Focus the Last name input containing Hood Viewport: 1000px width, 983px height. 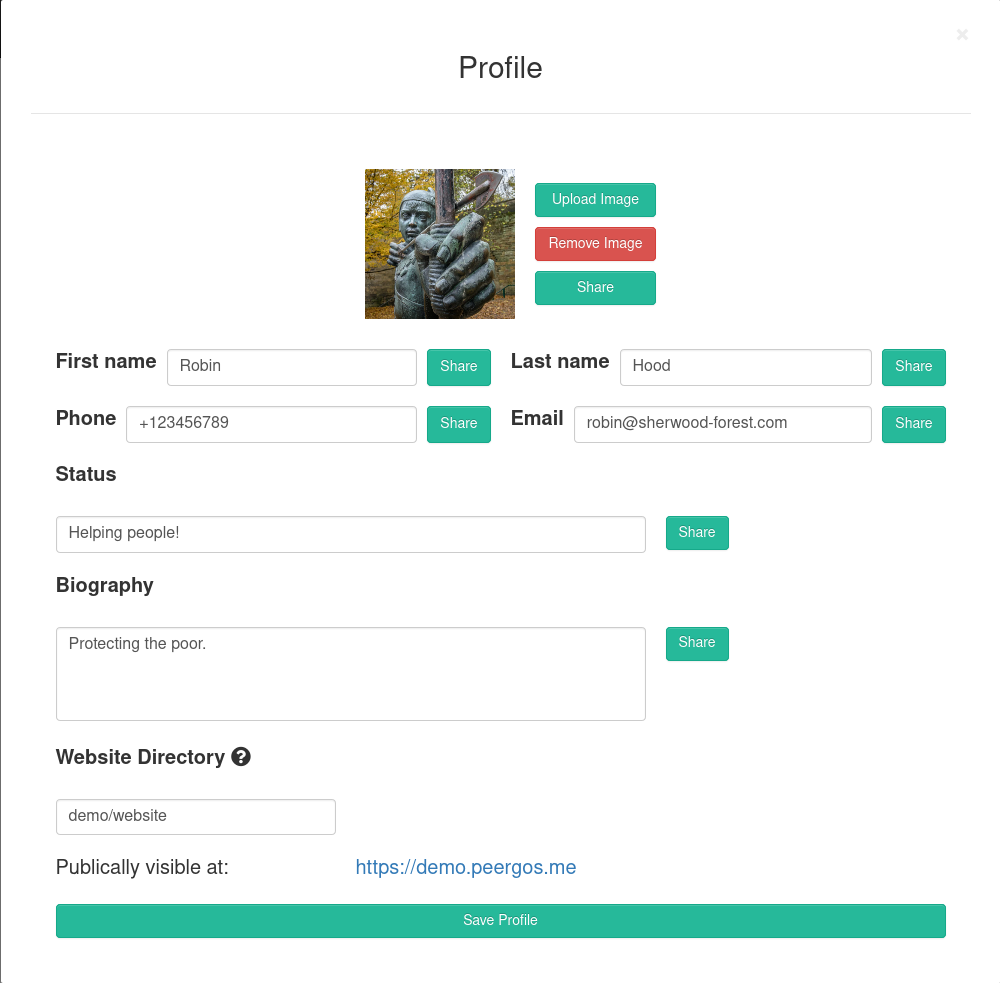point(746,367)
